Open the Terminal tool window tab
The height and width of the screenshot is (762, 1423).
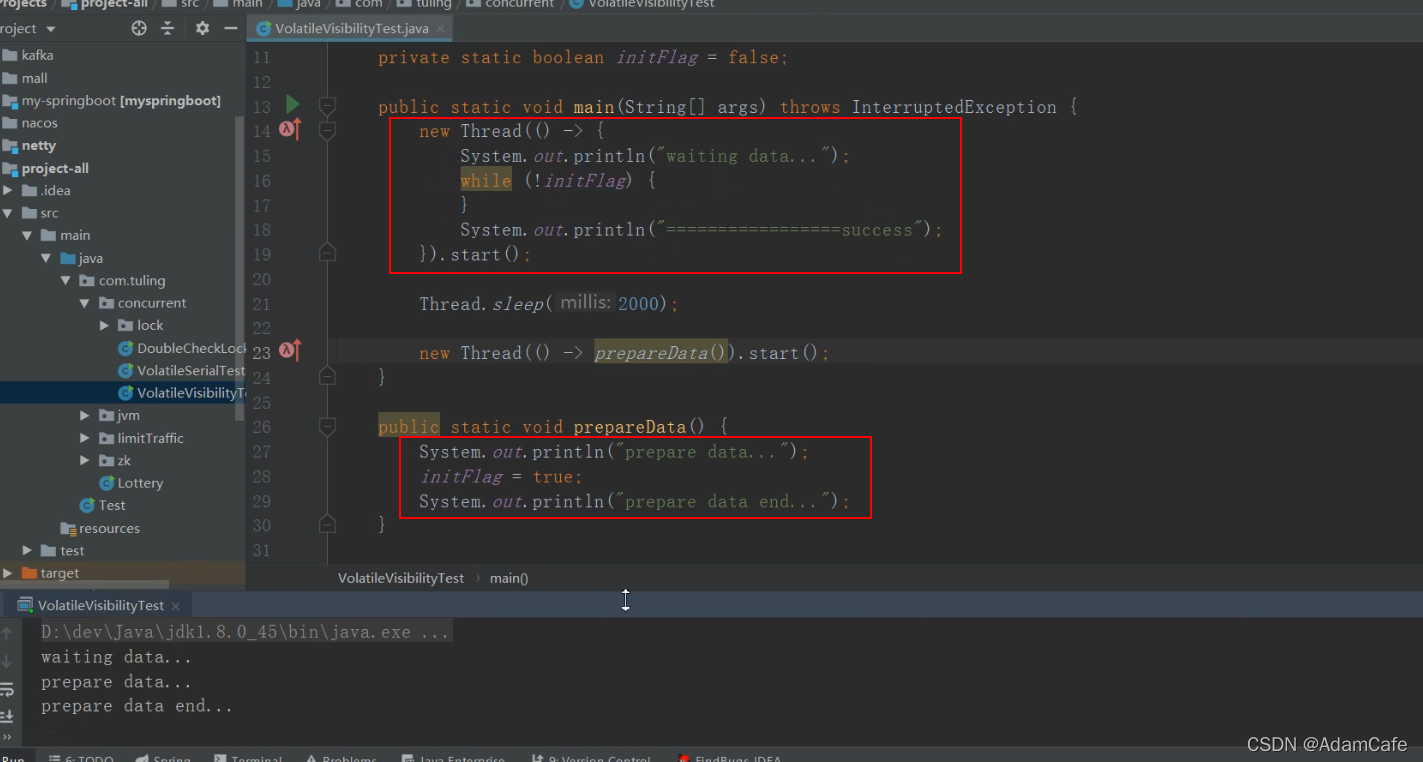248,758
